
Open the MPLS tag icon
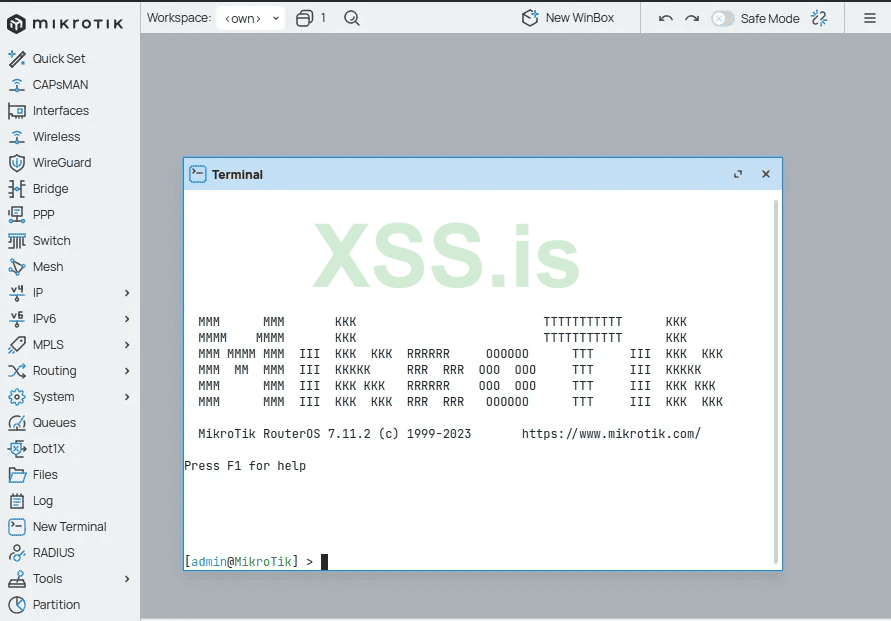pos(17,345)
